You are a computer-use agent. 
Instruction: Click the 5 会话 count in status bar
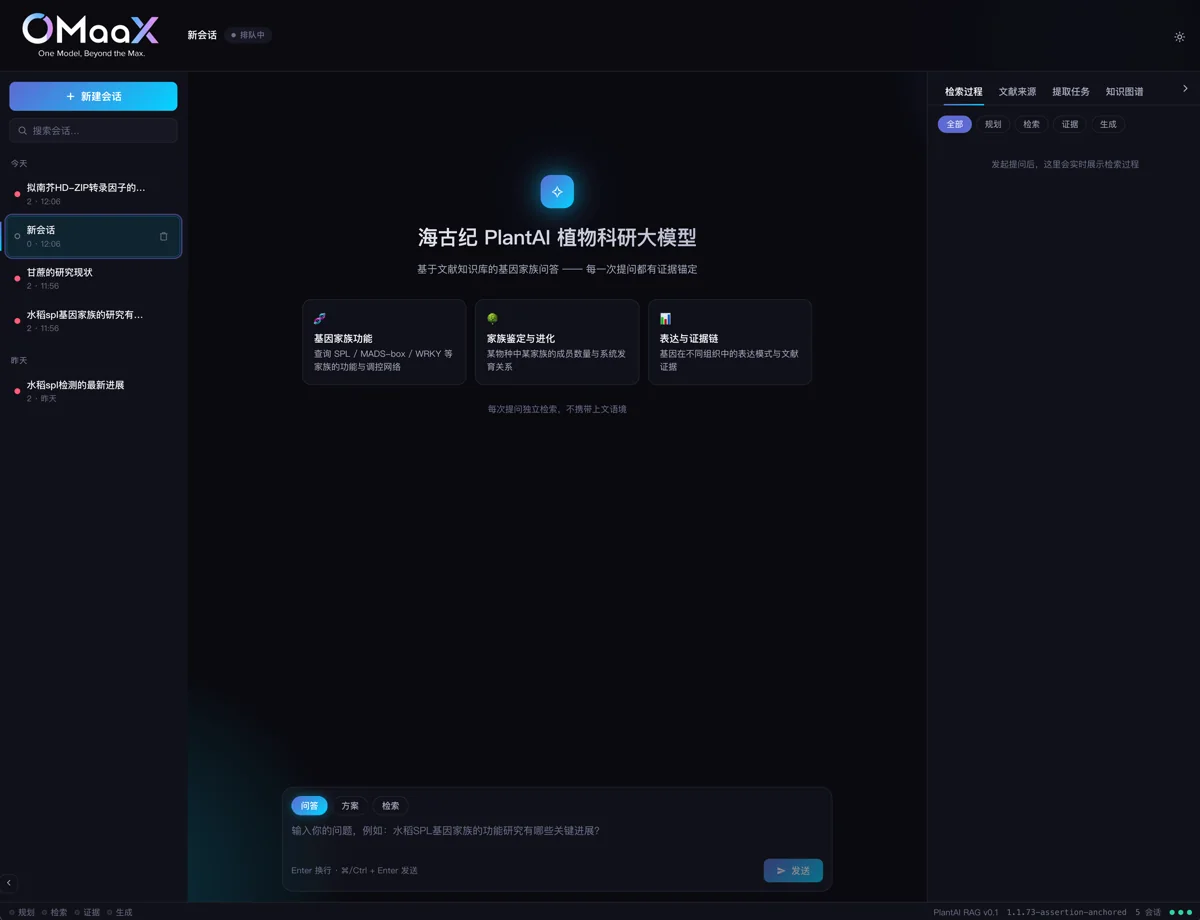1148,912
